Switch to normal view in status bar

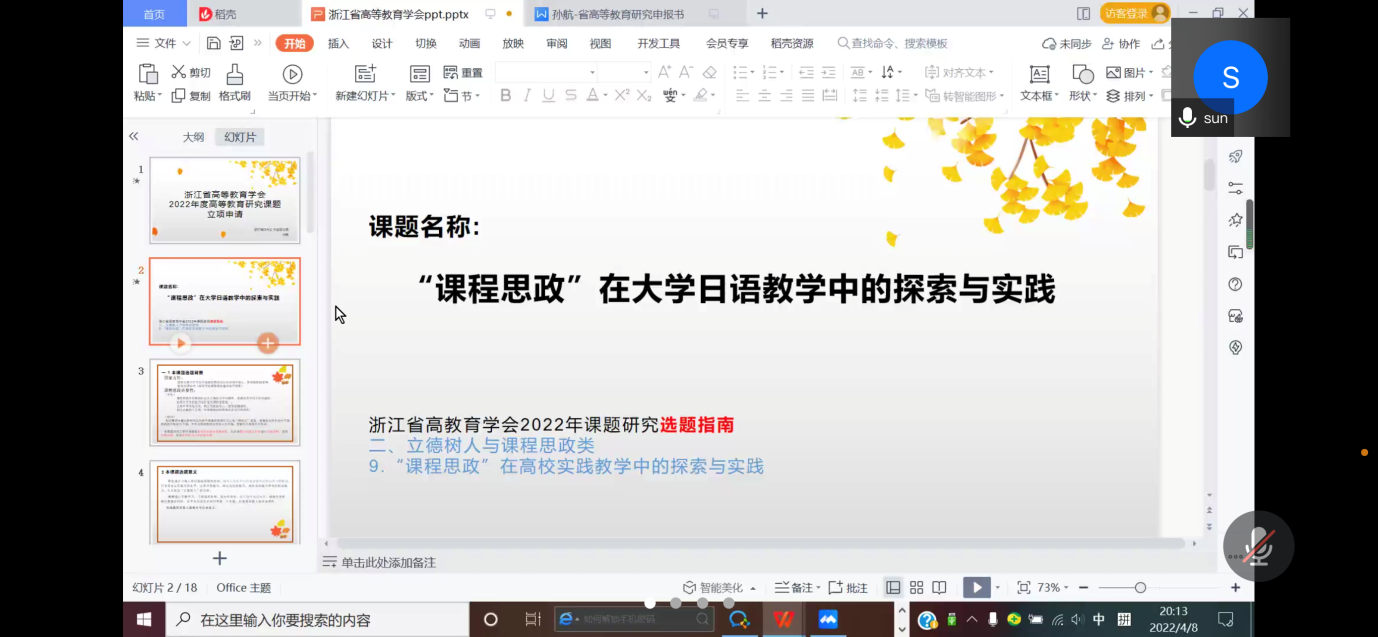pos(893,588)
